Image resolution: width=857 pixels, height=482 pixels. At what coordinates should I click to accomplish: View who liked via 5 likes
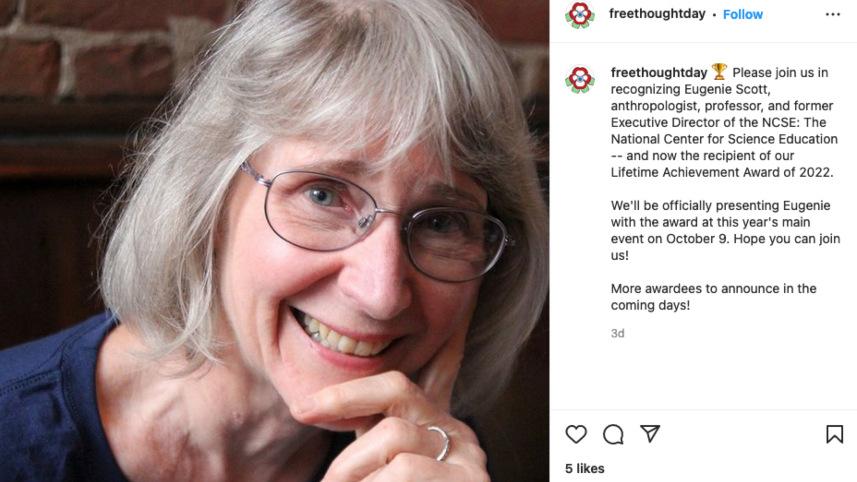tap(584, 468)
